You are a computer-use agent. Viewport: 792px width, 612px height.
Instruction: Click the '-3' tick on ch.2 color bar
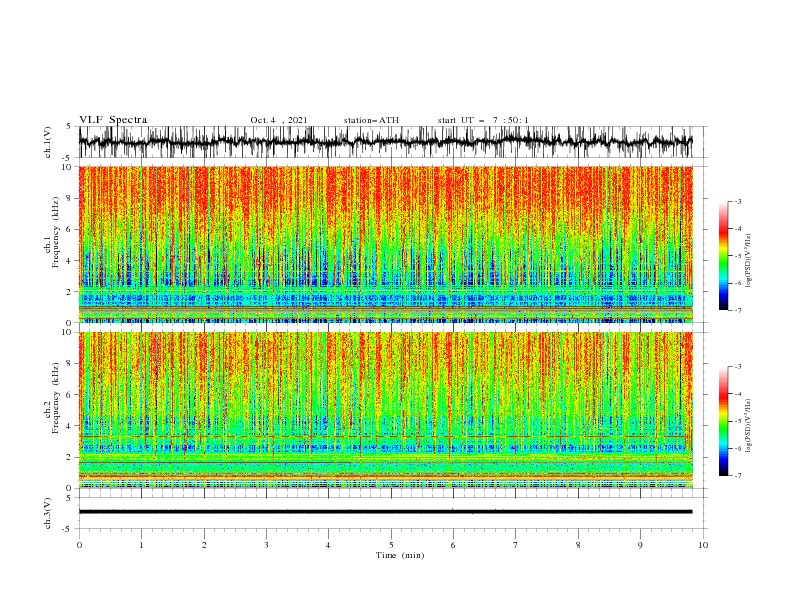pos(737,367)
